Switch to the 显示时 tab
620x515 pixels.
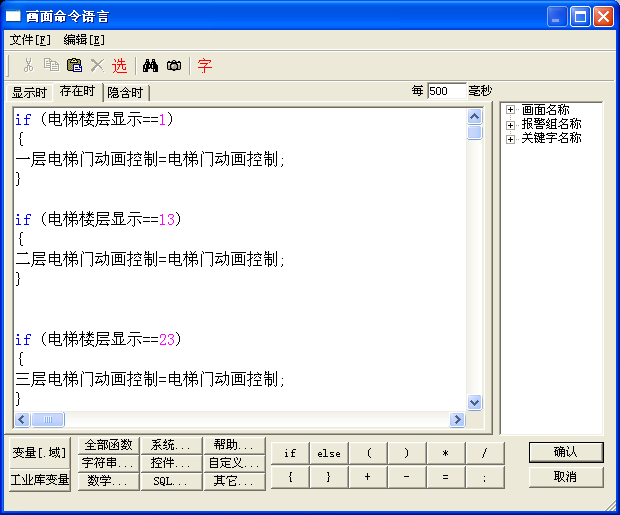(x=29, y=93)
